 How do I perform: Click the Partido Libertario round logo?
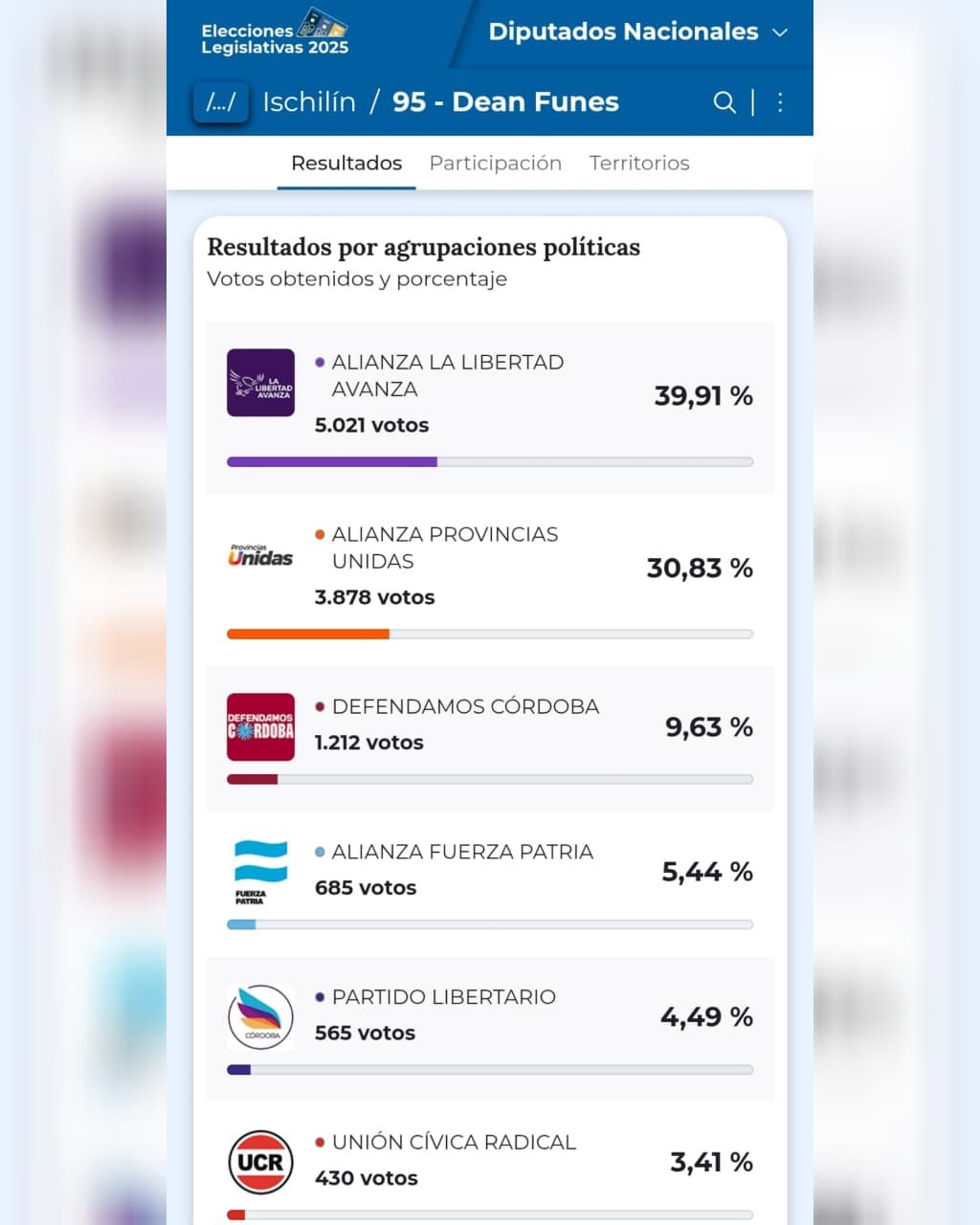(260, 1017)
